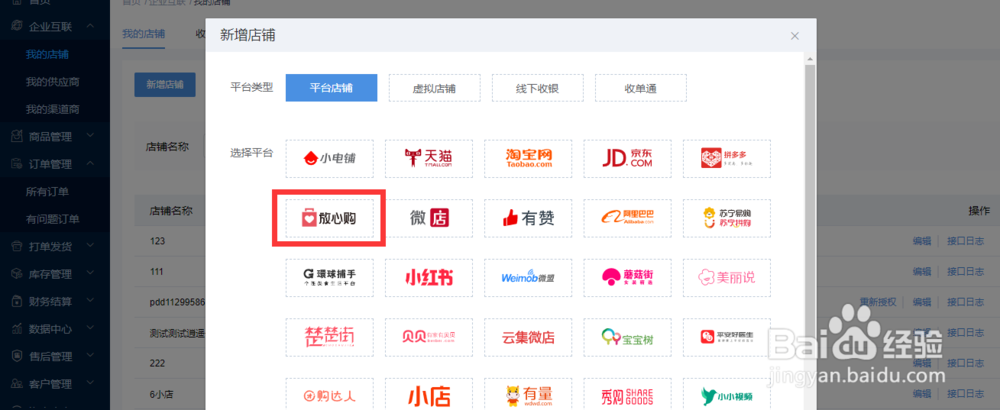Click the scrollbar up arrow in dialog
1000x410 pixels.
(810, 59)
